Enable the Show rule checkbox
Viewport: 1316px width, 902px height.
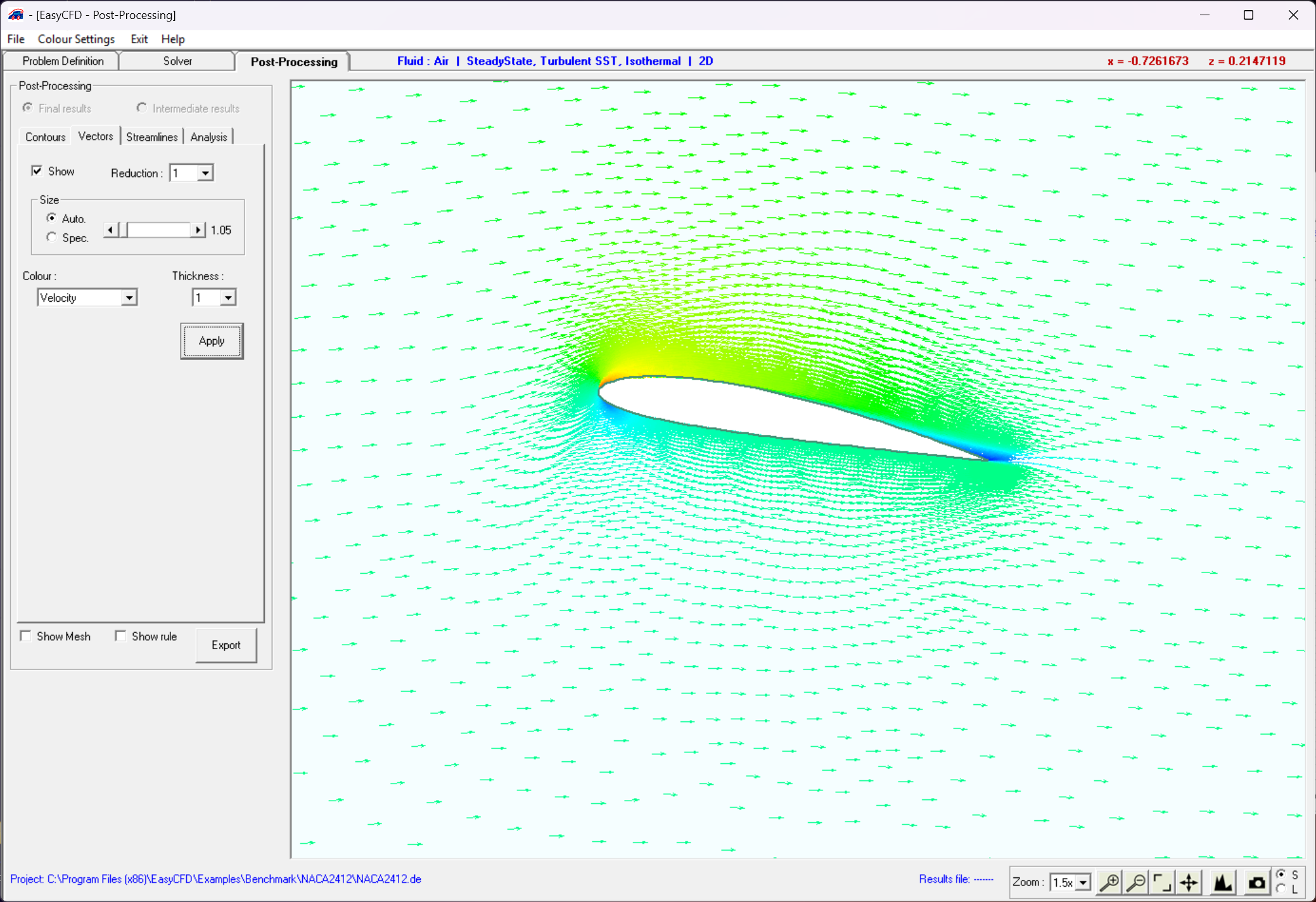(x=120, y=636)
